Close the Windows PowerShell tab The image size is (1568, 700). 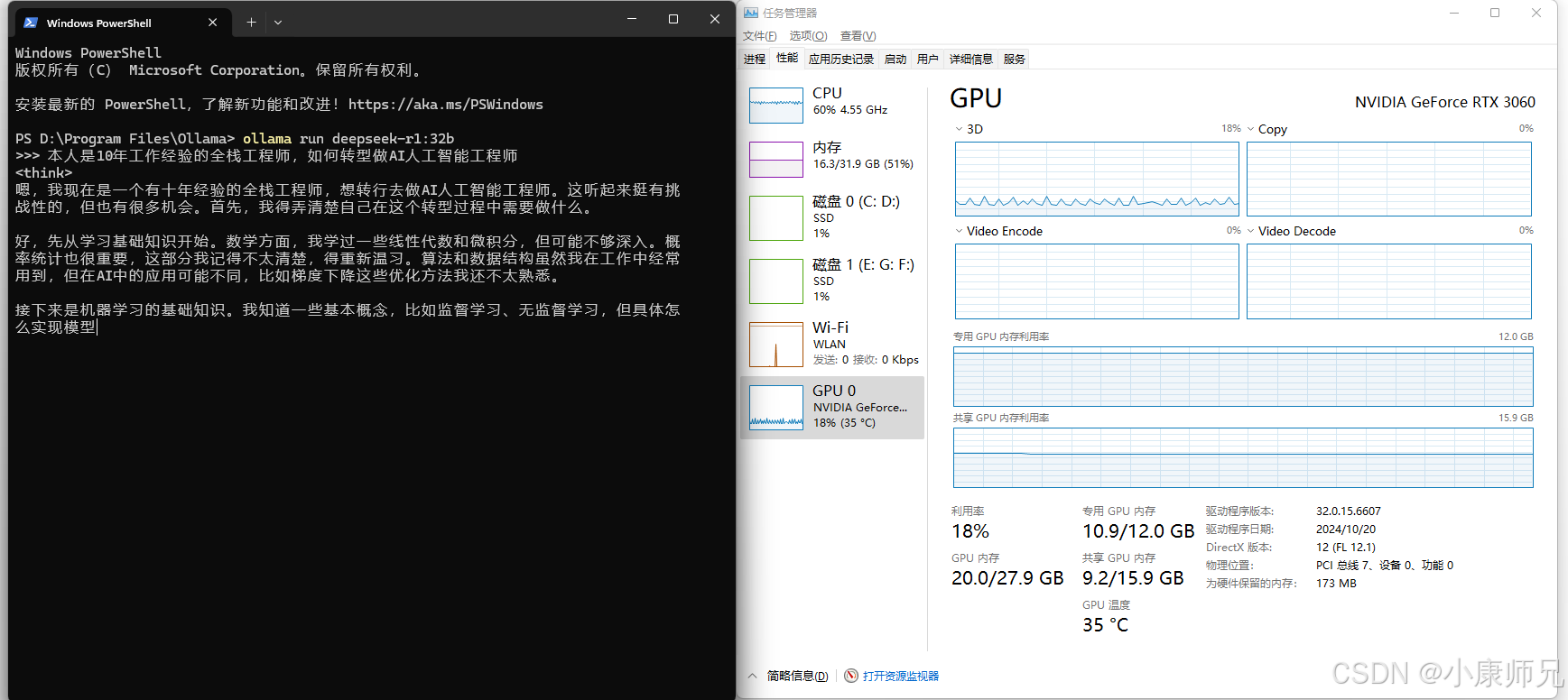(x=213, y=23)
